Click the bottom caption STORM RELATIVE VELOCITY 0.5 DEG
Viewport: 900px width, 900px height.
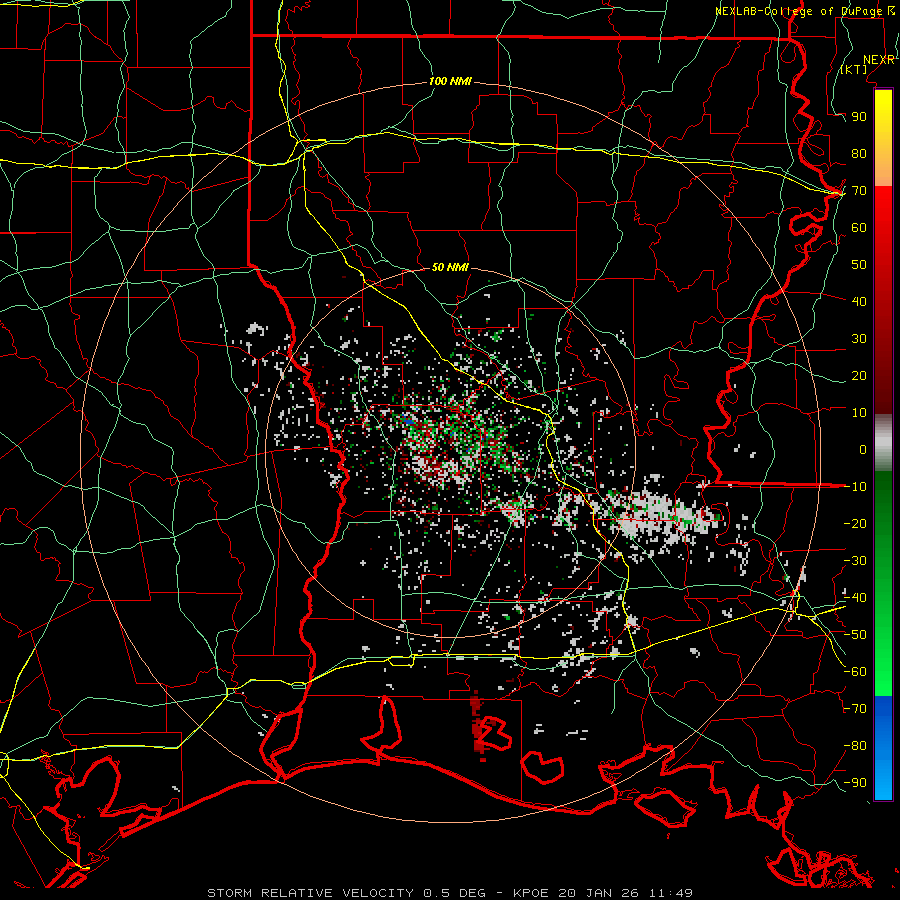tap(346, 893)
